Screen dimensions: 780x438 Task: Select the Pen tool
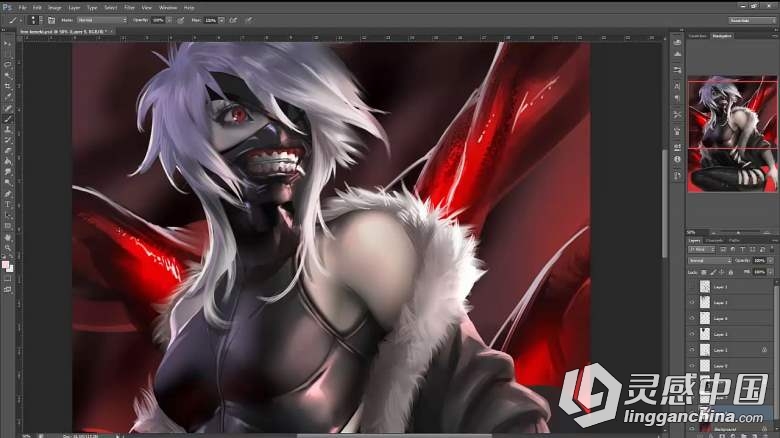pyautogui.click(x=7, y=194)
